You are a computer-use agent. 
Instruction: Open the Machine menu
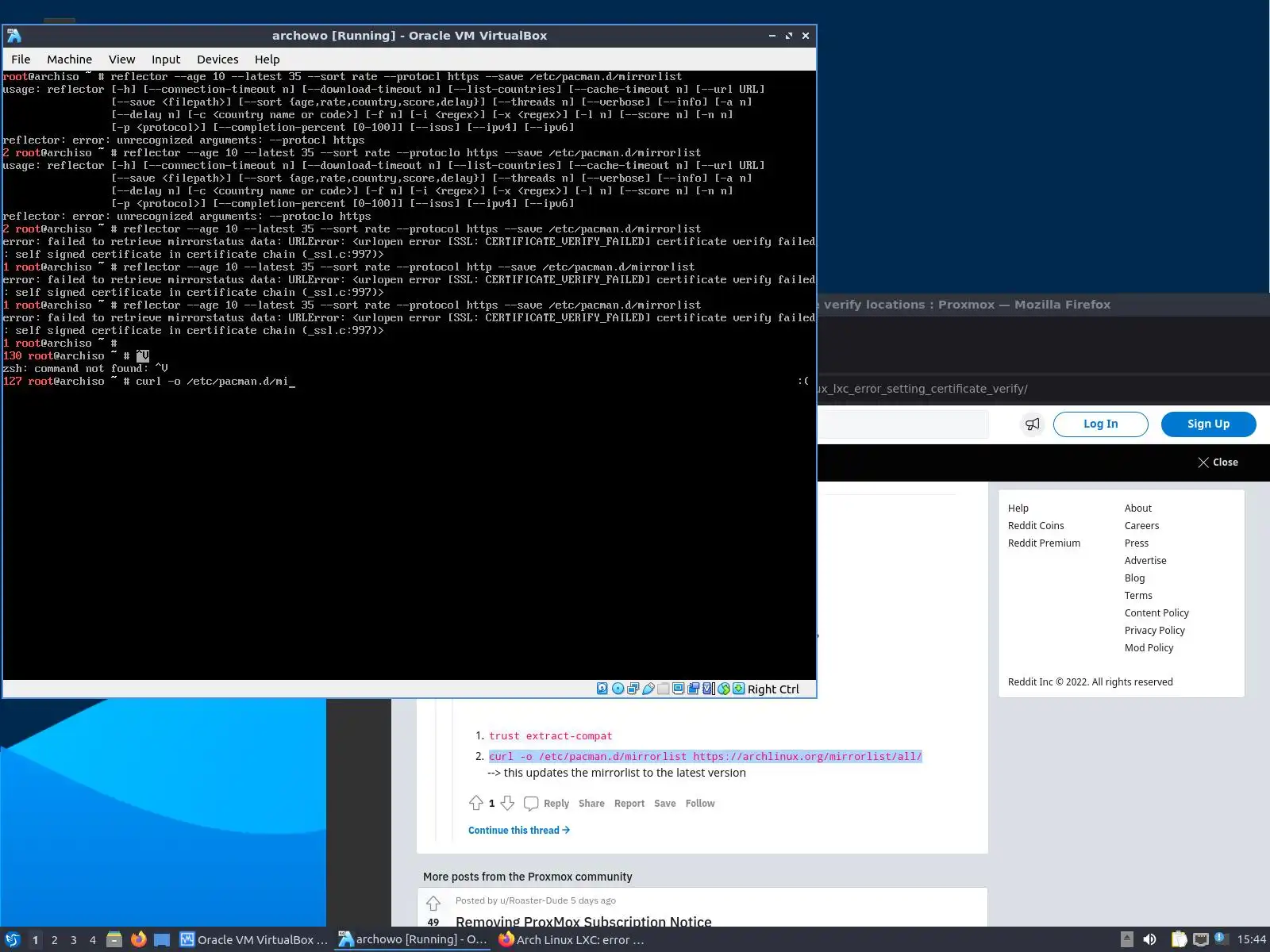tap(69, 59)
